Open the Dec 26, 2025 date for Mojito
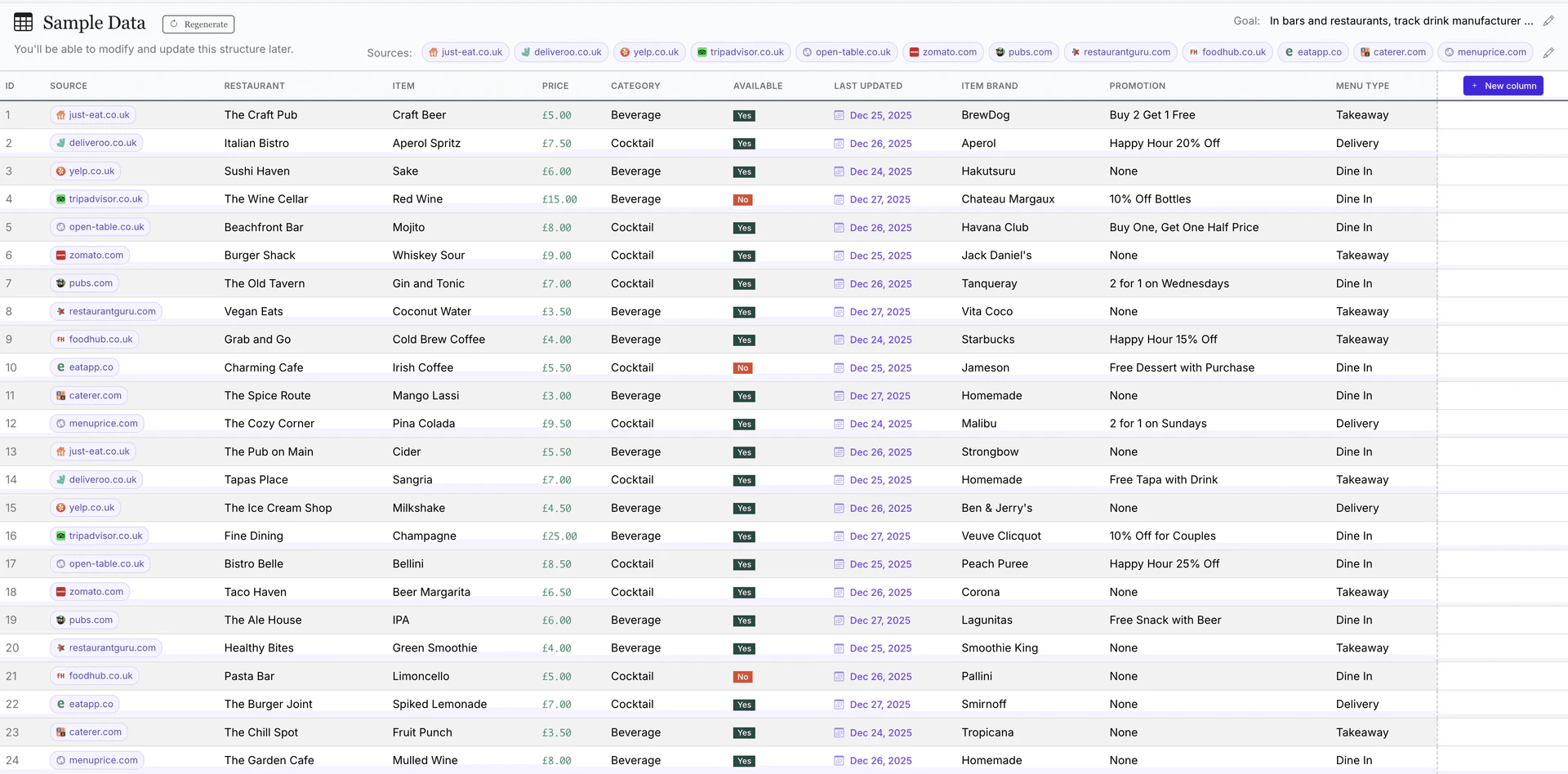Screen dimensions: 1568x774 pyautogui.click(x=880, y=228)
